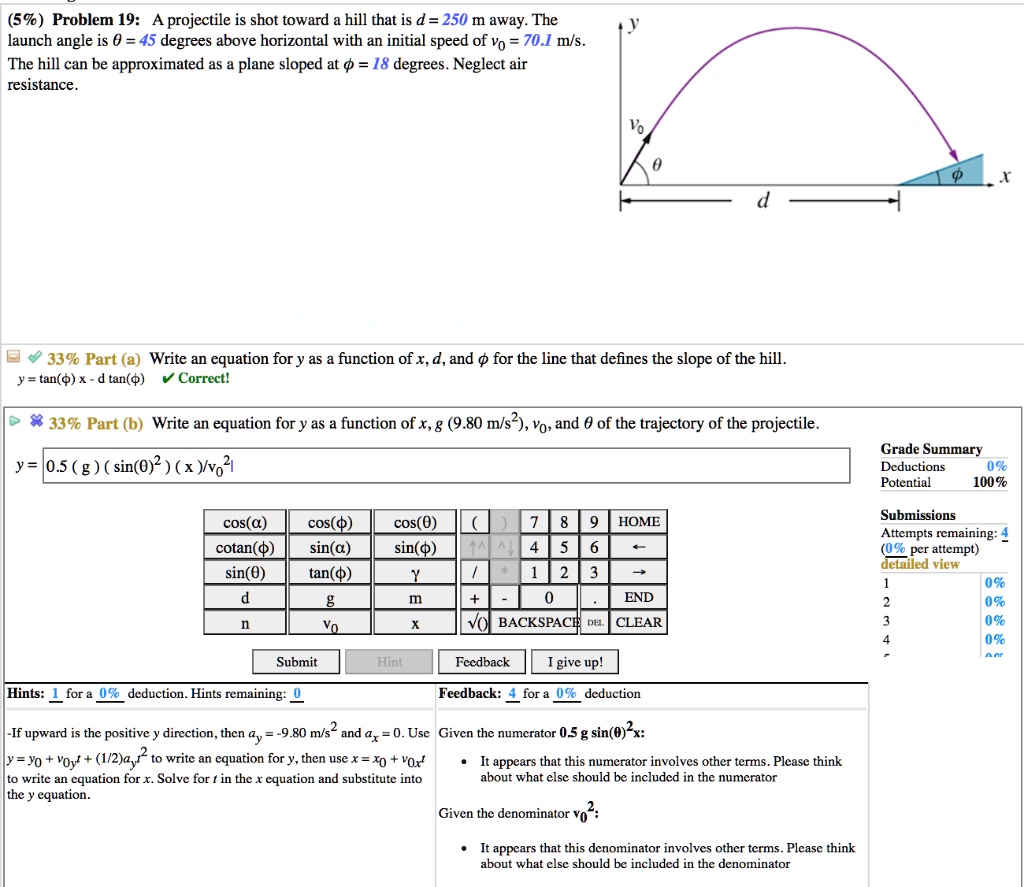Insert v0 from the keypad
1024x887 pixels.
pyautogui.click(x=330, y=623)
